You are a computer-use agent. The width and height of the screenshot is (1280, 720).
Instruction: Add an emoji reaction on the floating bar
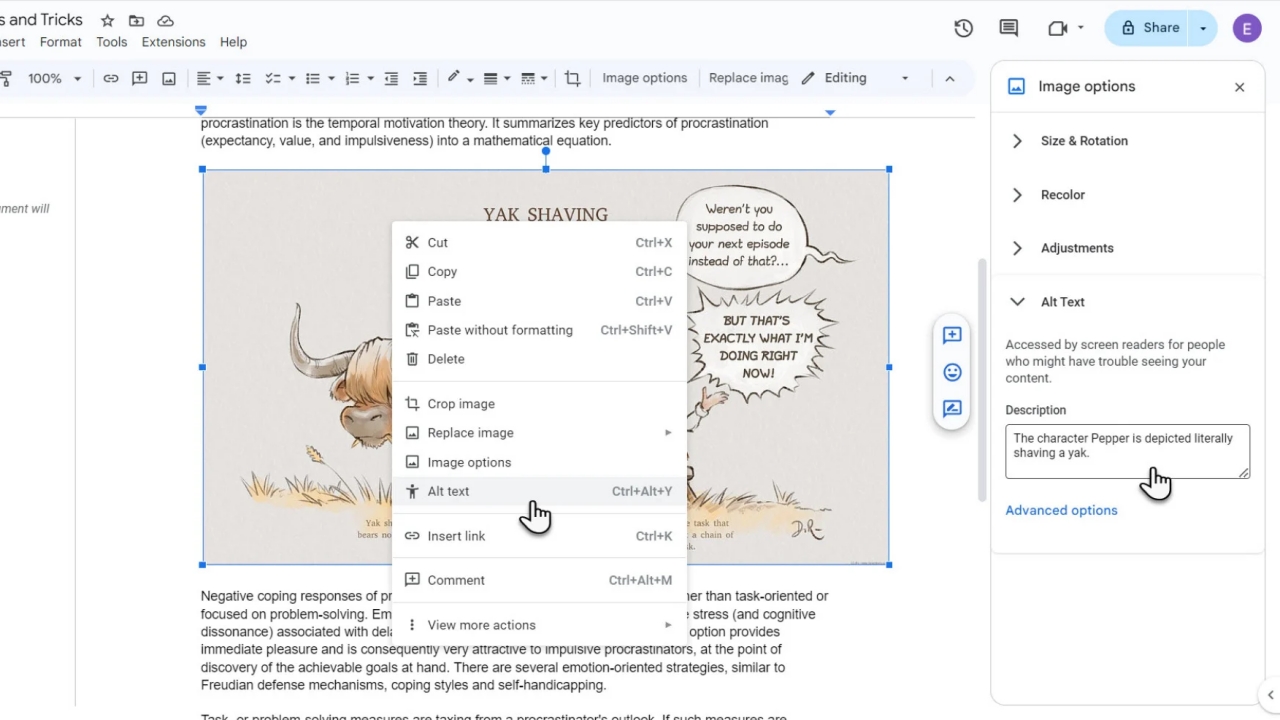(951, 371)
